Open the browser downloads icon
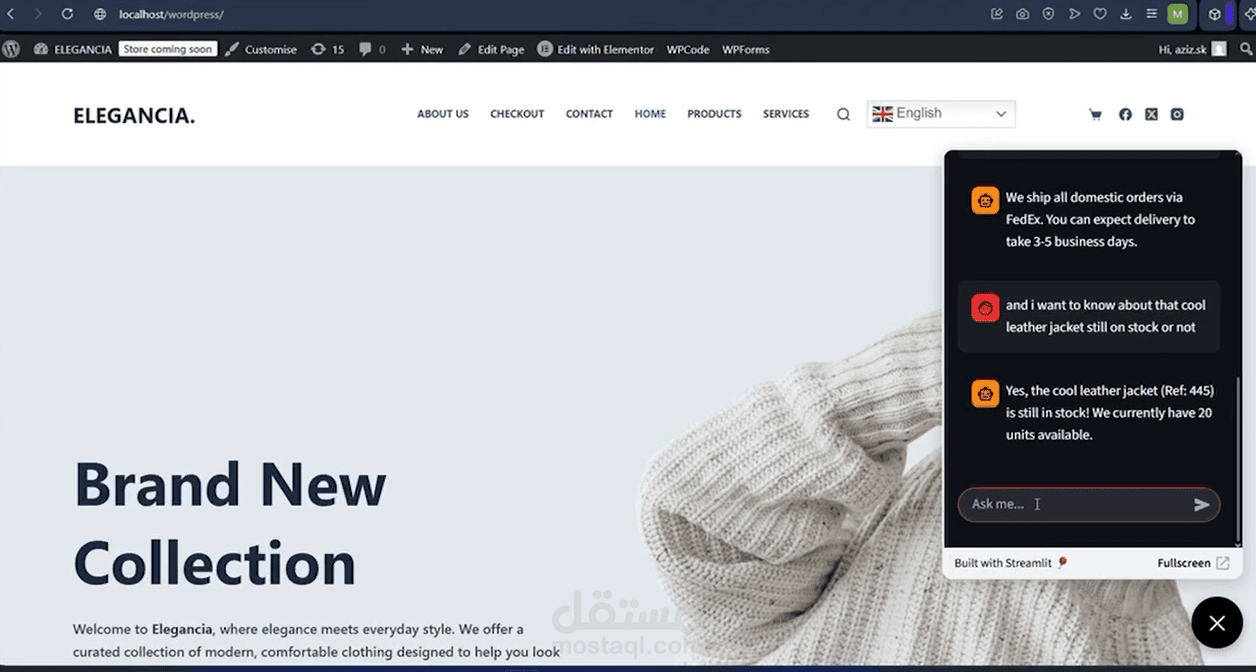1256x672 pixels. (1126, 14)
